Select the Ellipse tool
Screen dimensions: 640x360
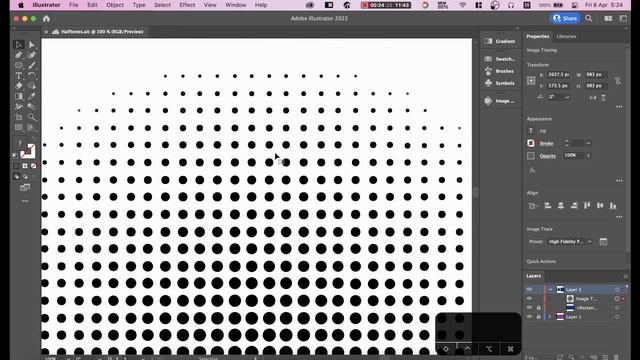click(19, 65)
